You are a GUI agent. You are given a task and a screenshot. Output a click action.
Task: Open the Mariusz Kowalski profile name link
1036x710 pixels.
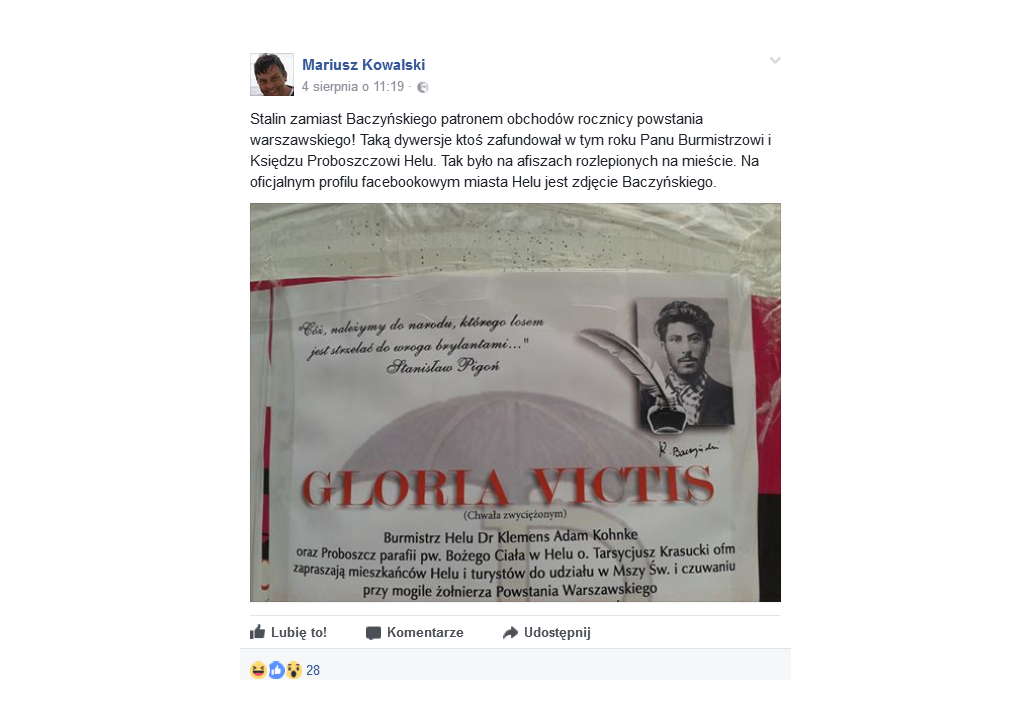pos(363,65)
